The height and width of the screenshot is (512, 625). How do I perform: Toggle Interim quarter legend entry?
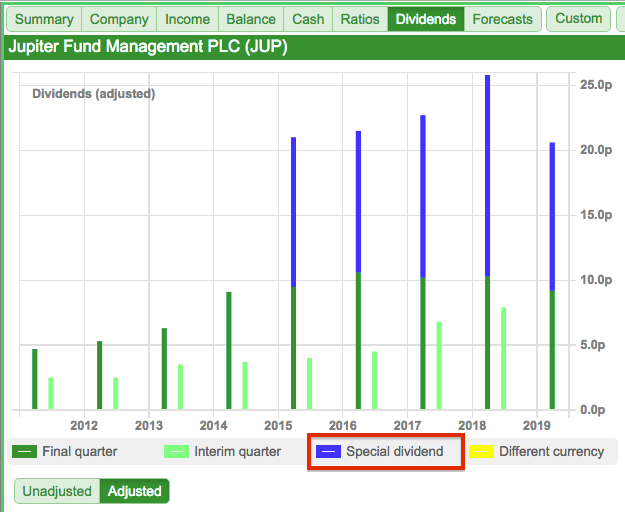pos(222,451)
